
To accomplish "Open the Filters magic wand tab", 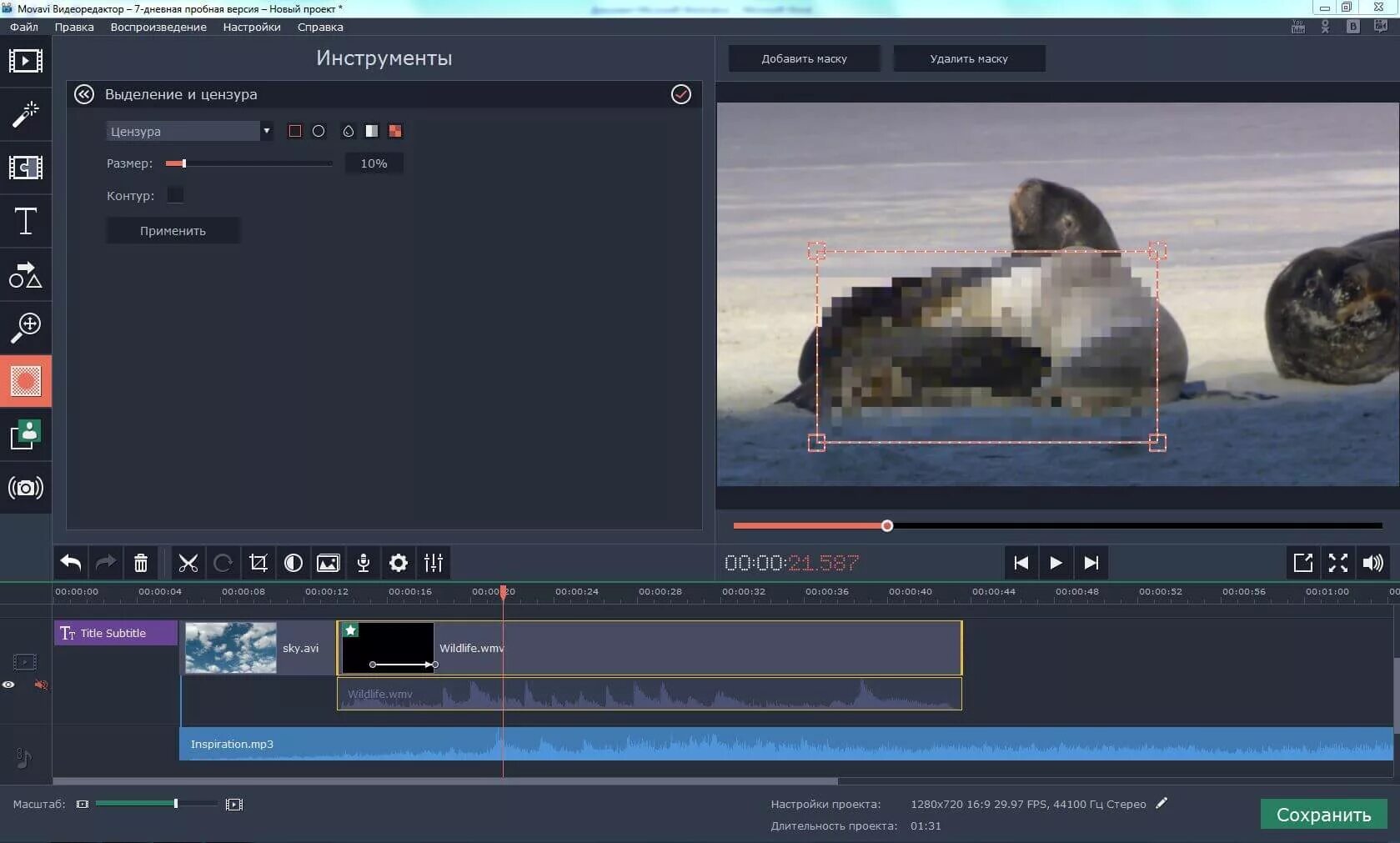I will [x=25, y=114].
